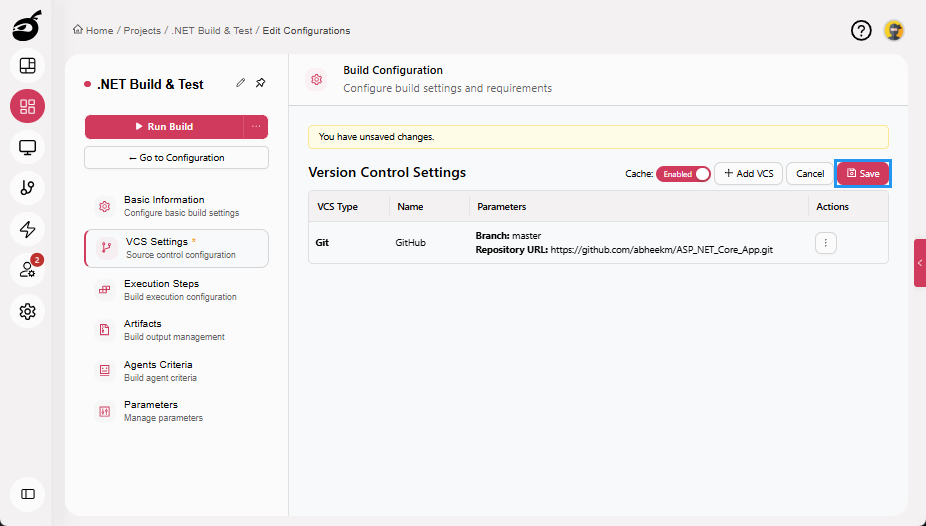Image resolution: width=926 pixels, height=526 pixels.
Task: Click the Run Build button
Action: click(164, 126)
